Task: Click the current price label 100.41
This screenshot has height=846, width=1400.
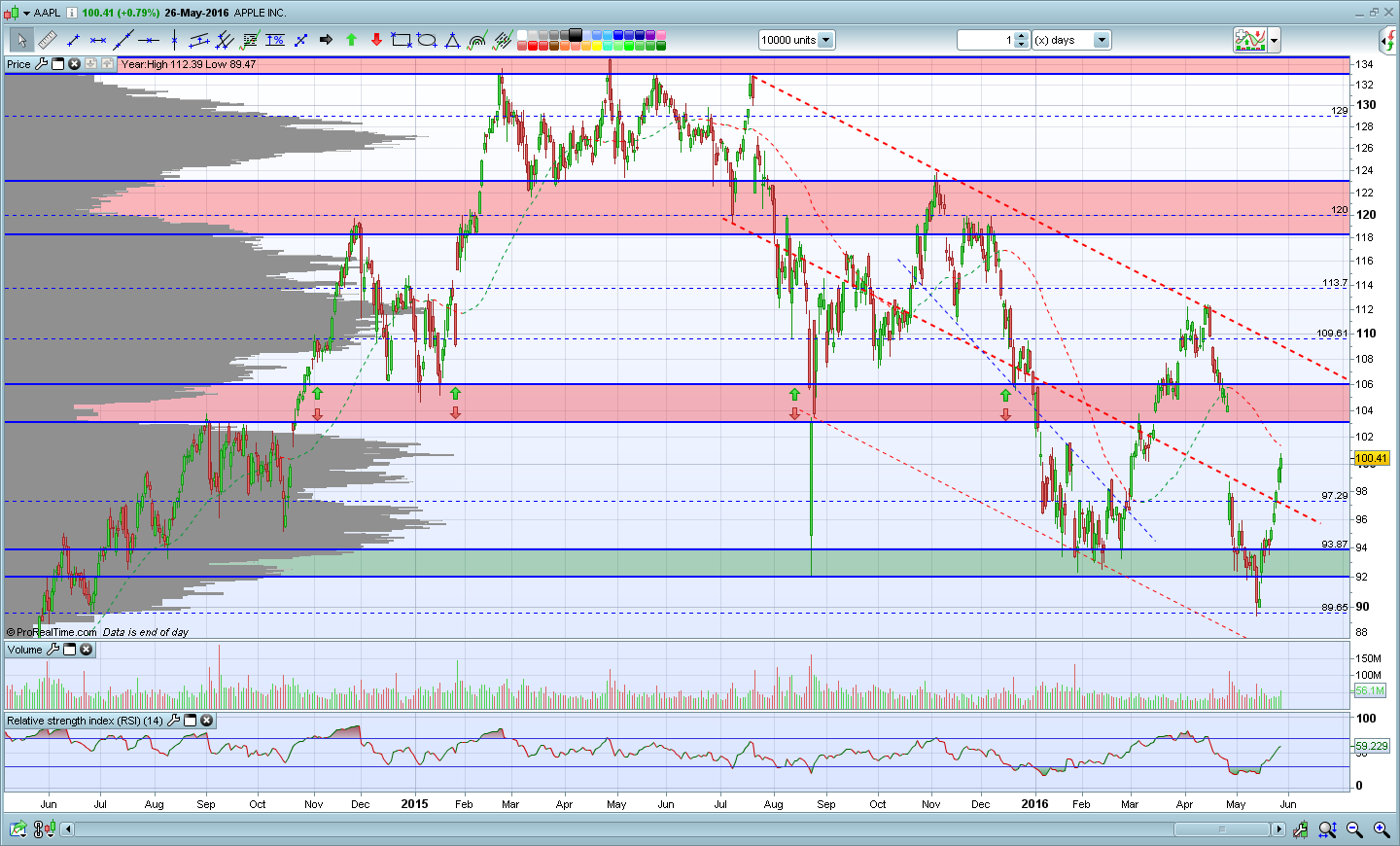Action: [1371, 458]
